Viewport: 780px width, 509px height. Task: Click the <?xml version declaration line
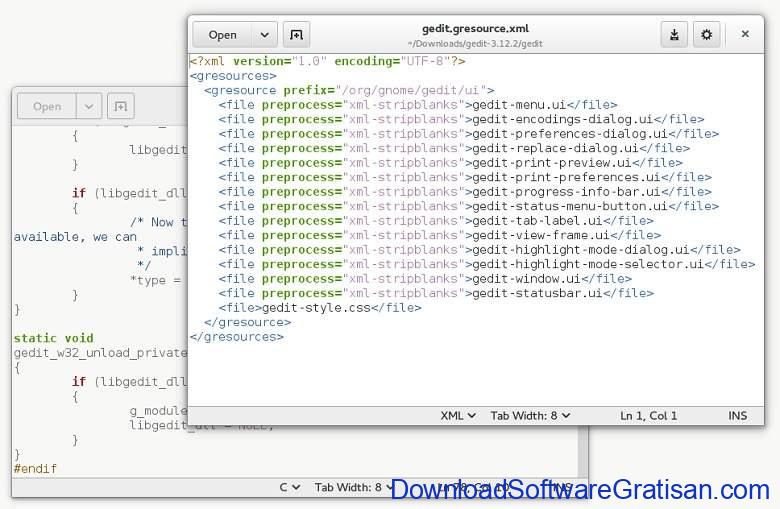tap(327, 61)
